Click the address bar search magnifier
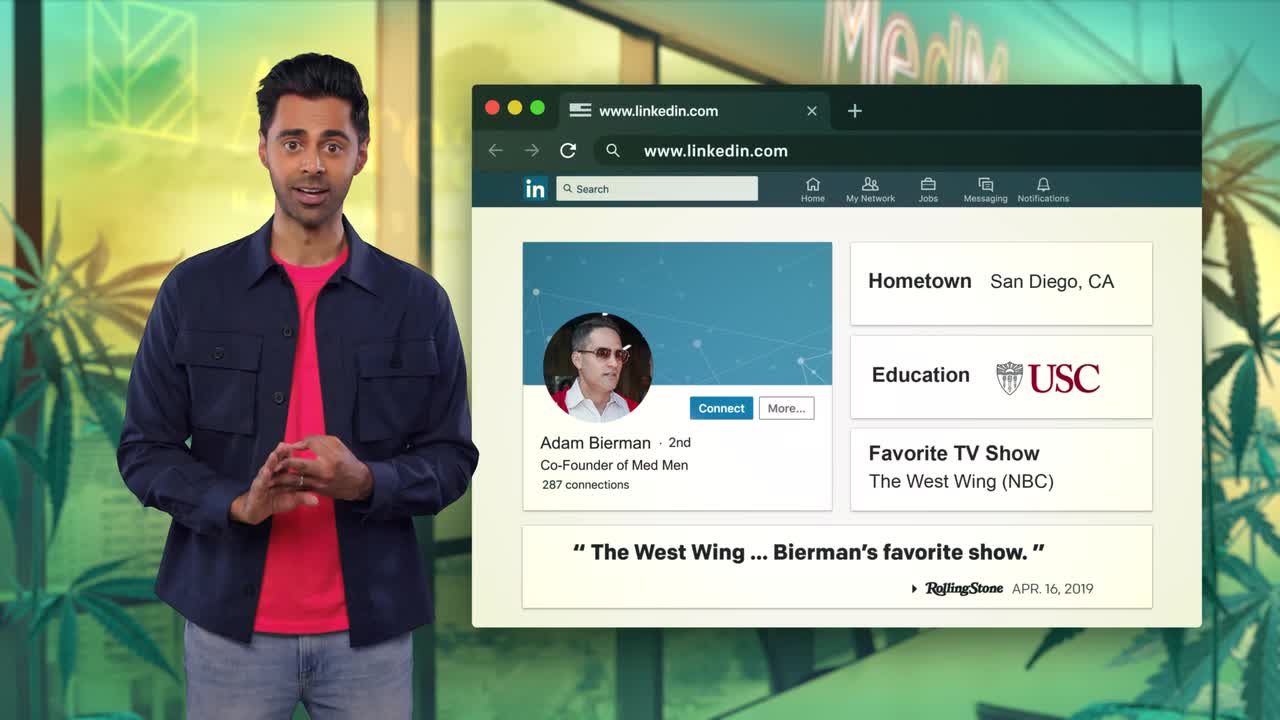1280x720 pixels. coord(613,150)
